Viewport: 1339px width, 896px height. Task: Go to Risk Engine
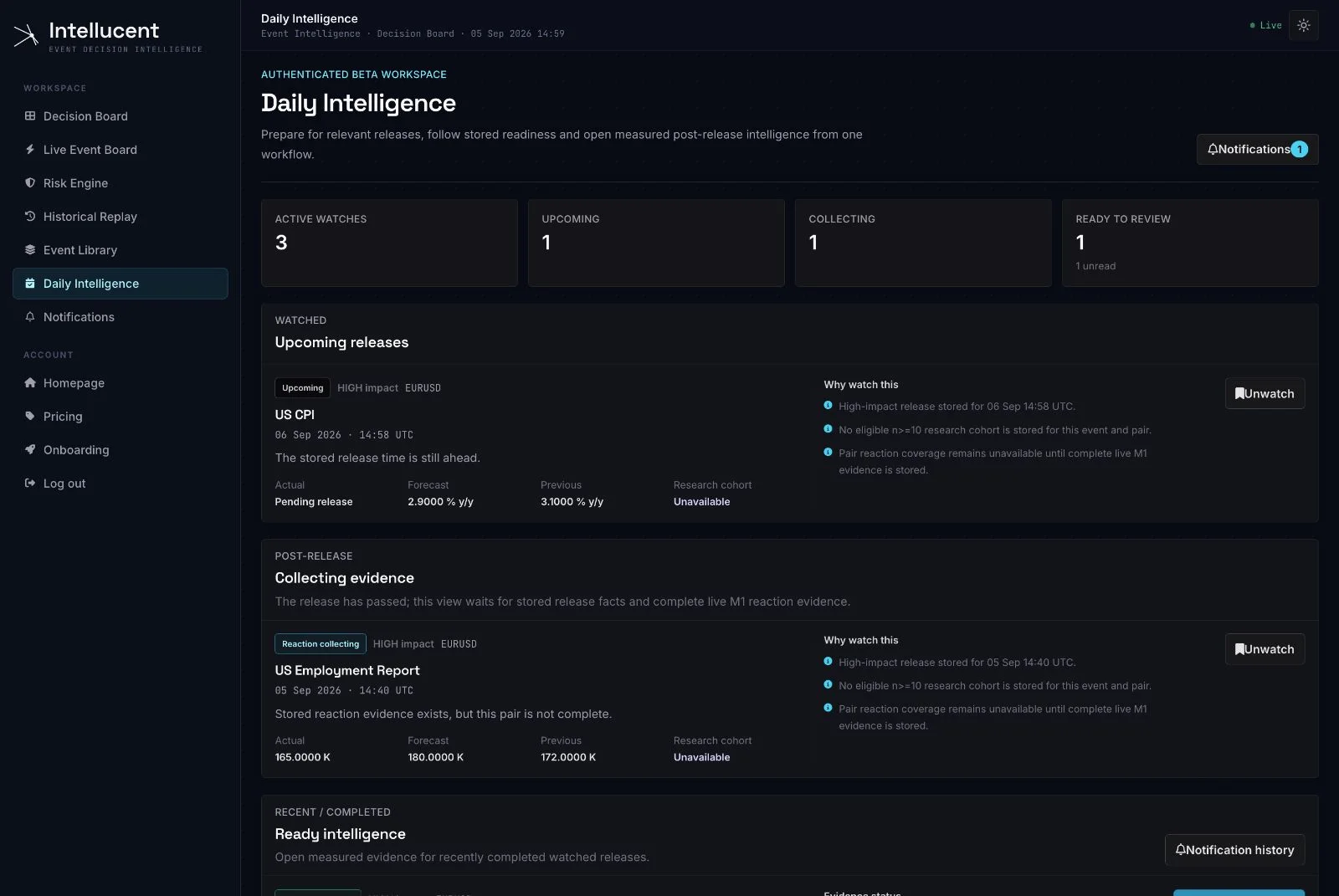[121, 183]
